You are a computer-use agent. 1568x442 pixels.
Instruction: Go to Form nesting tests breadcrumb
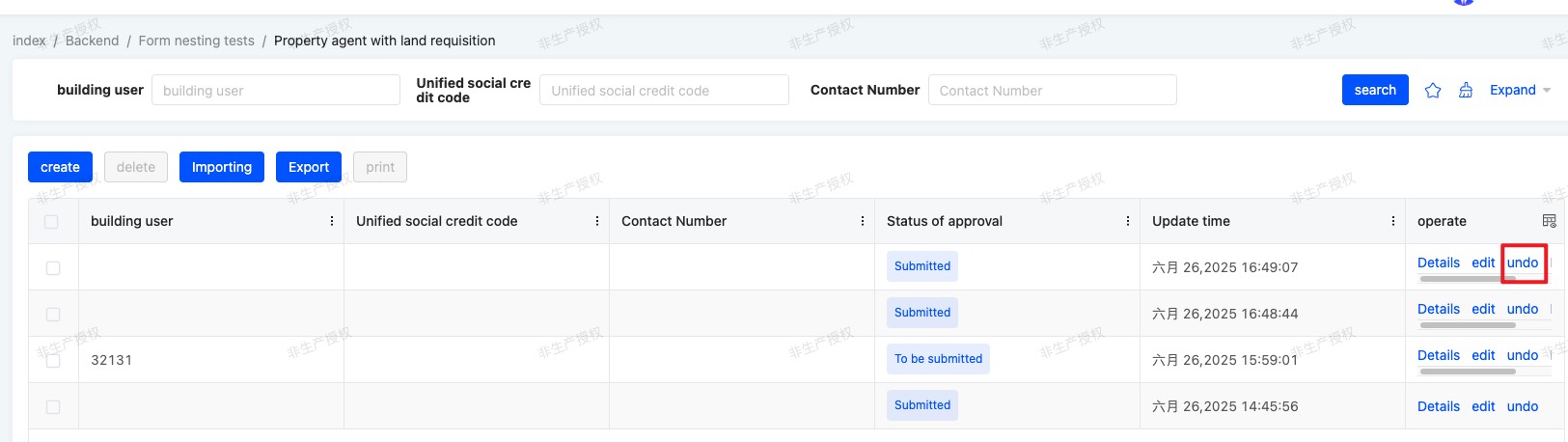196,41
